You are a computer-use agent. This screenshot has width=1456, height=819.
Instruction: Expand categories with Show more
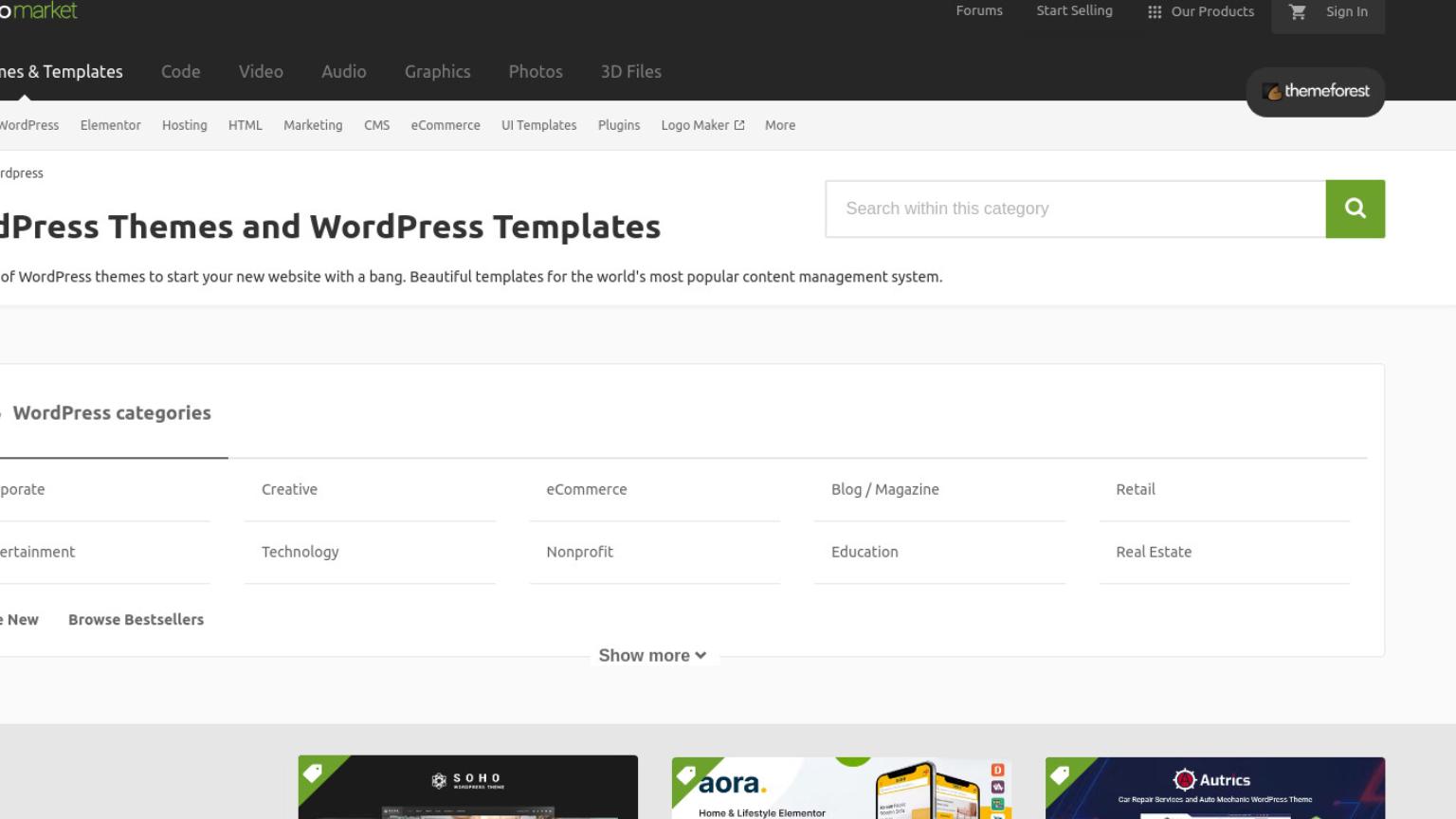click(652, 656)
